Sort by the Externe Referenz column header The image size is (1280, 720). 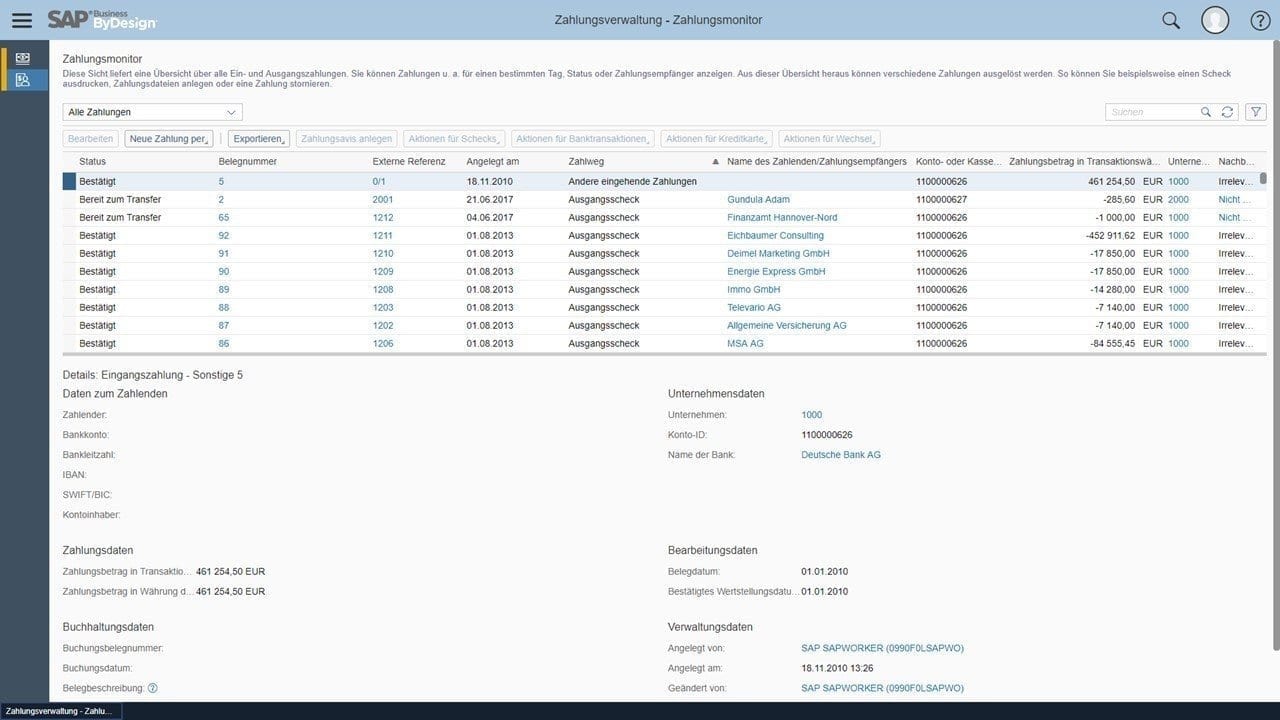[409, 161]
